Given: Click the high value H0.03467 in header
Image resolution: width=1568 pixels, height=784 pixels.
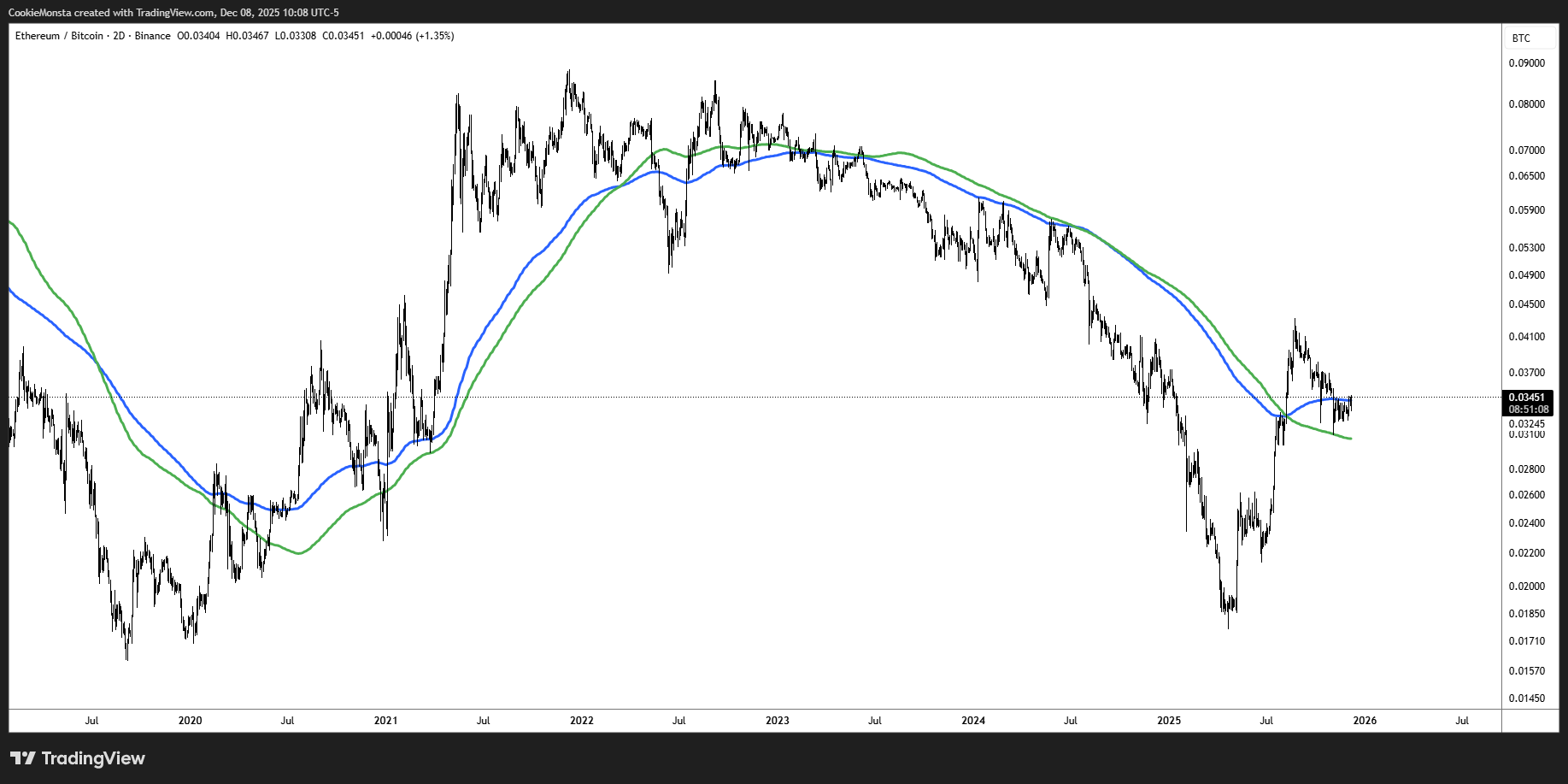Looking at the screenshot, I should (247, 36).
